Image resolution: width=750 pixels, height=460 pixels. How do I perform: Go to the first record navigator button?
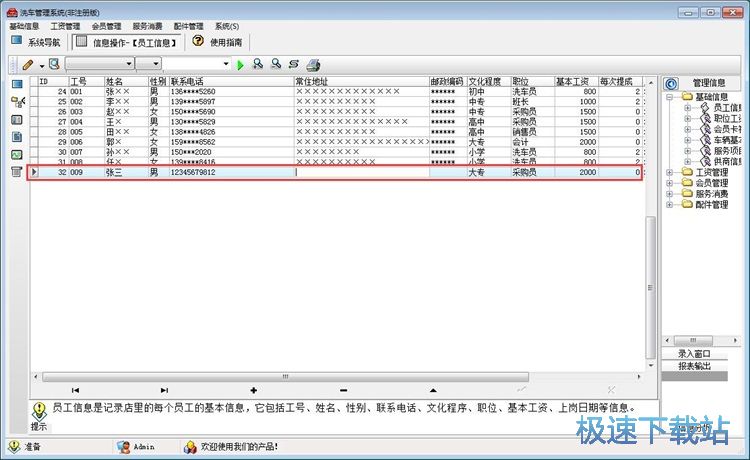point(75,391)
